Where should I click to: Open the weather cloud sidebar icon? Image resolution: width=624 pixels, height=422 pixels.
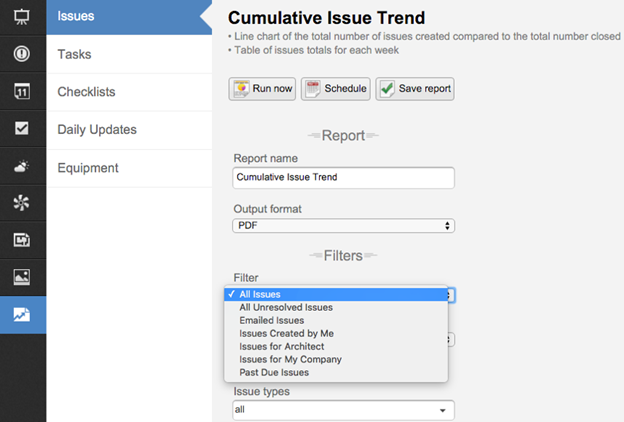tap(22, 166)
